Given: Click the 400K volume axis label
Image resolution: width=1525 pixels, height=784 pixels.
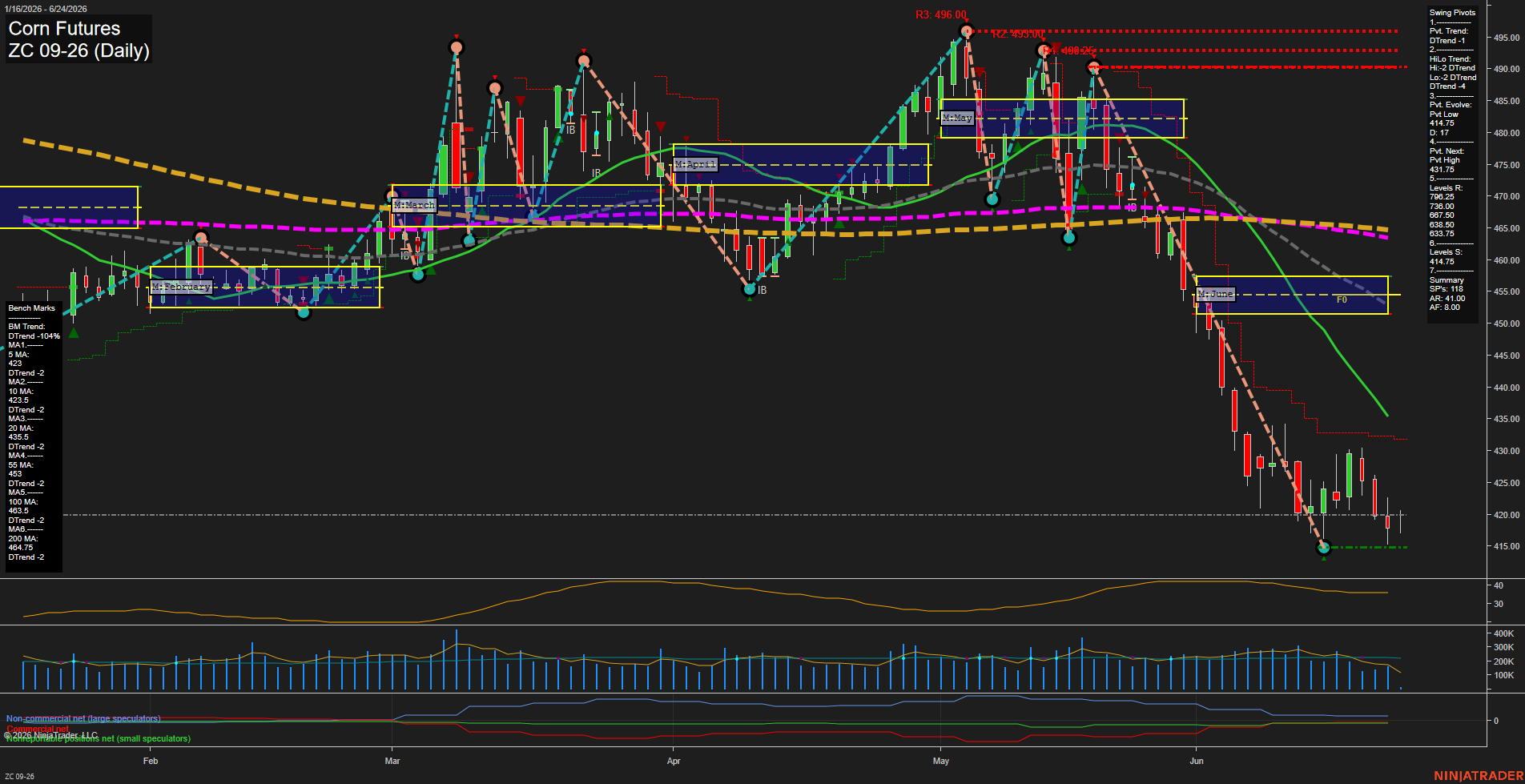Looking at the screenshot, I should [1503, 633].
